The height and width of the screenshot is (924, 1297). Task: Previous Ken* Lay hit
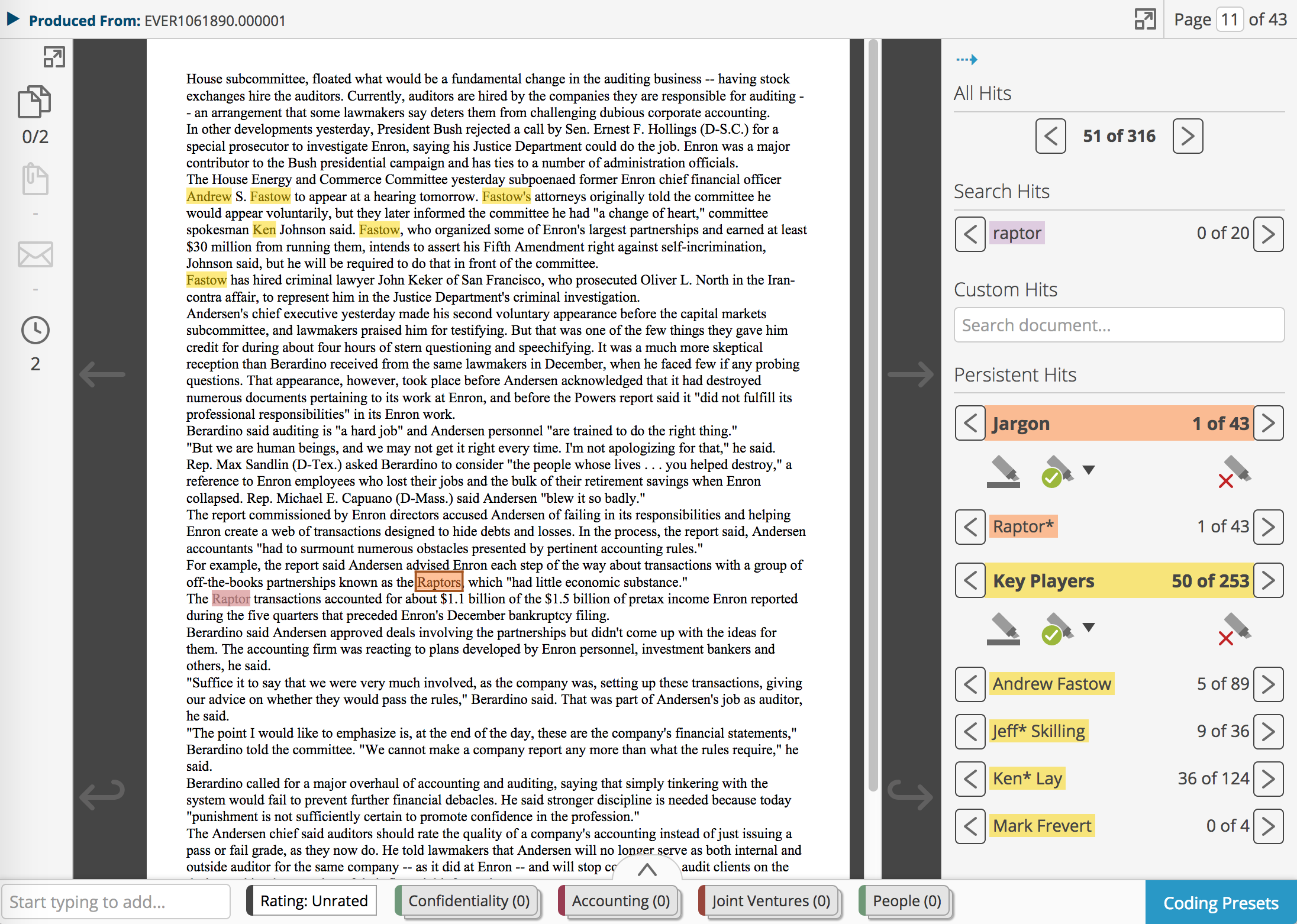(x=970, y=778)
